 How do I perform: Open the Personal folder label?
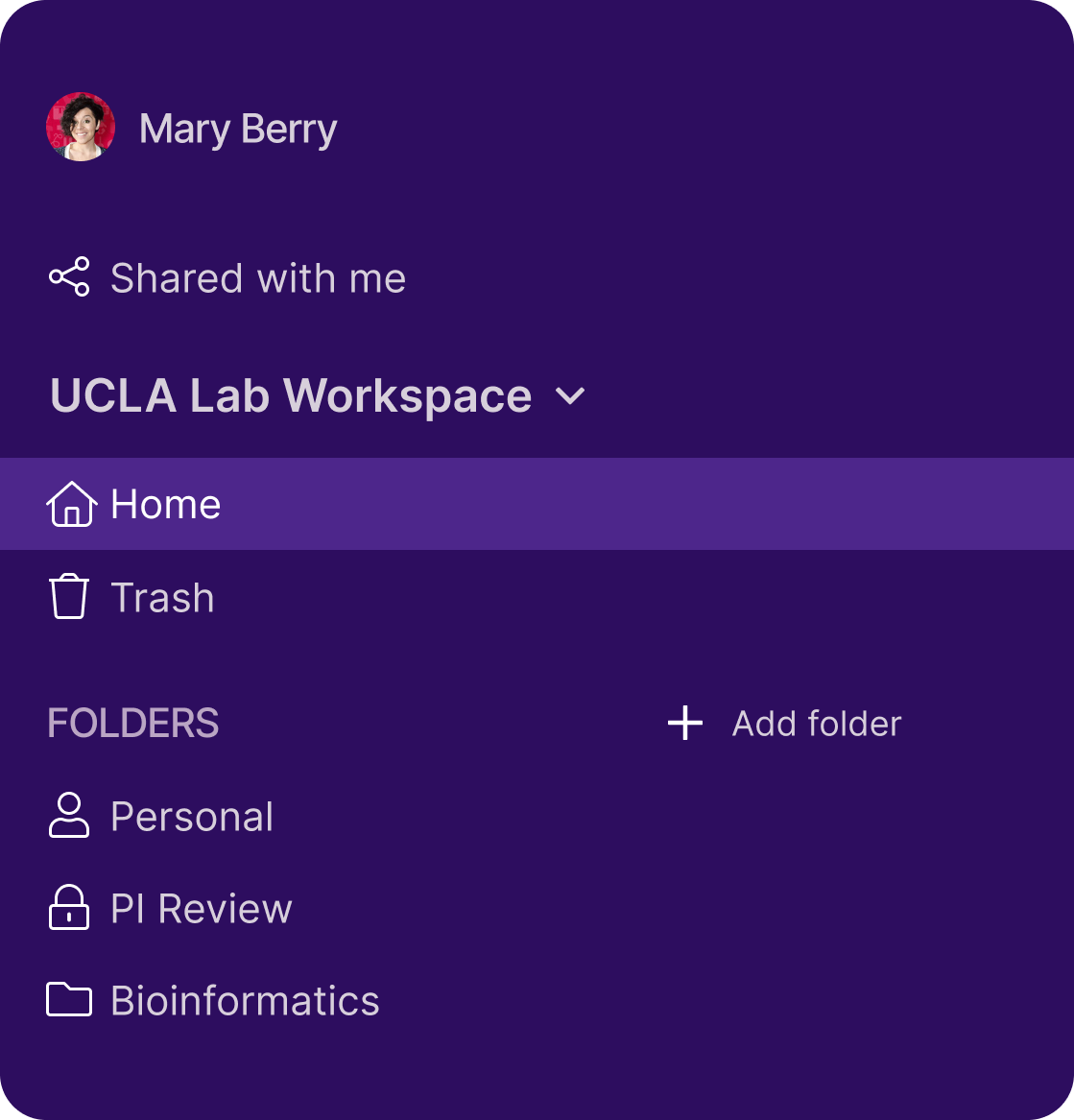pos(192,817)
